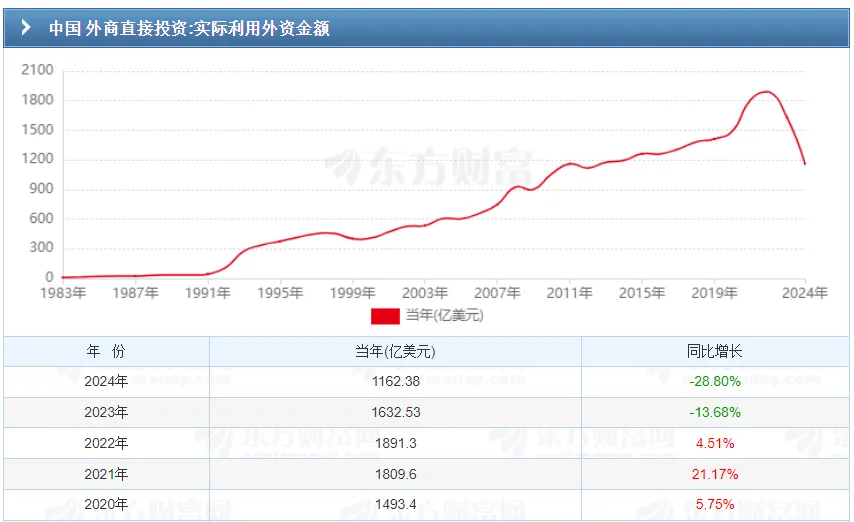Select the 年份 column header
This screenshot has height=522, width=854.
pyautogui.click(x=107, y=352)
